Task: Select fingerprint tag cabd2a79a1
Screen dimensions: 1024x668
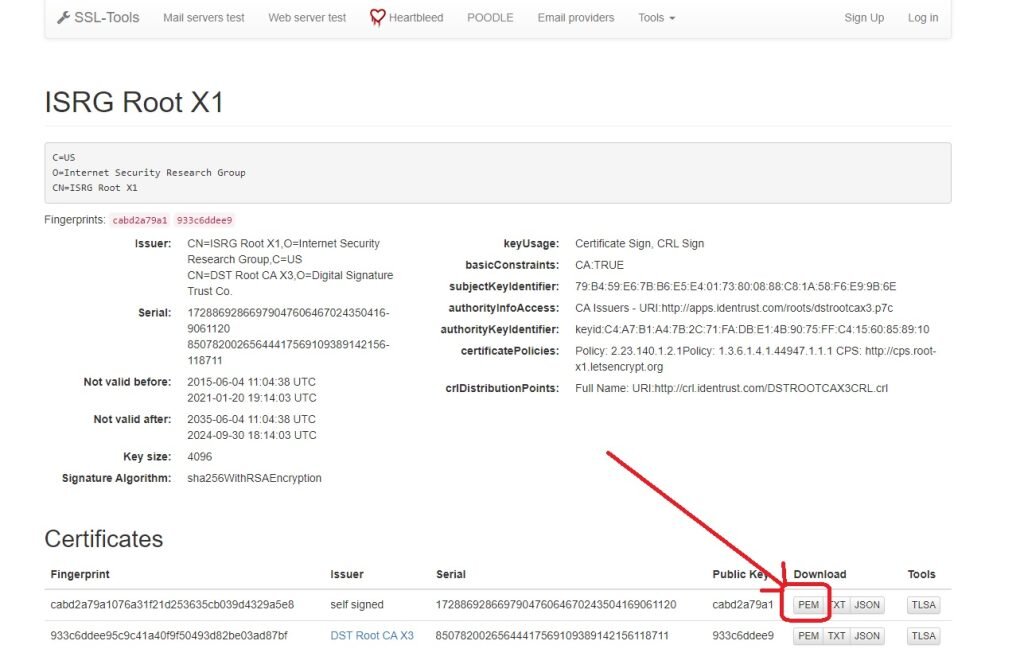Action: point(140,220)
